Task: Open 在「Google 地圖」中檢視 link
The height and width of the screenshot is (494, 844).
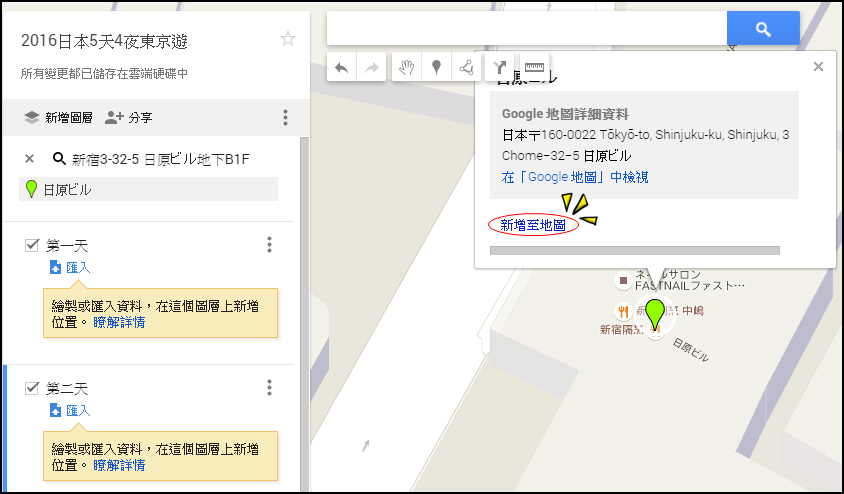Action: [x=575, y=177]
